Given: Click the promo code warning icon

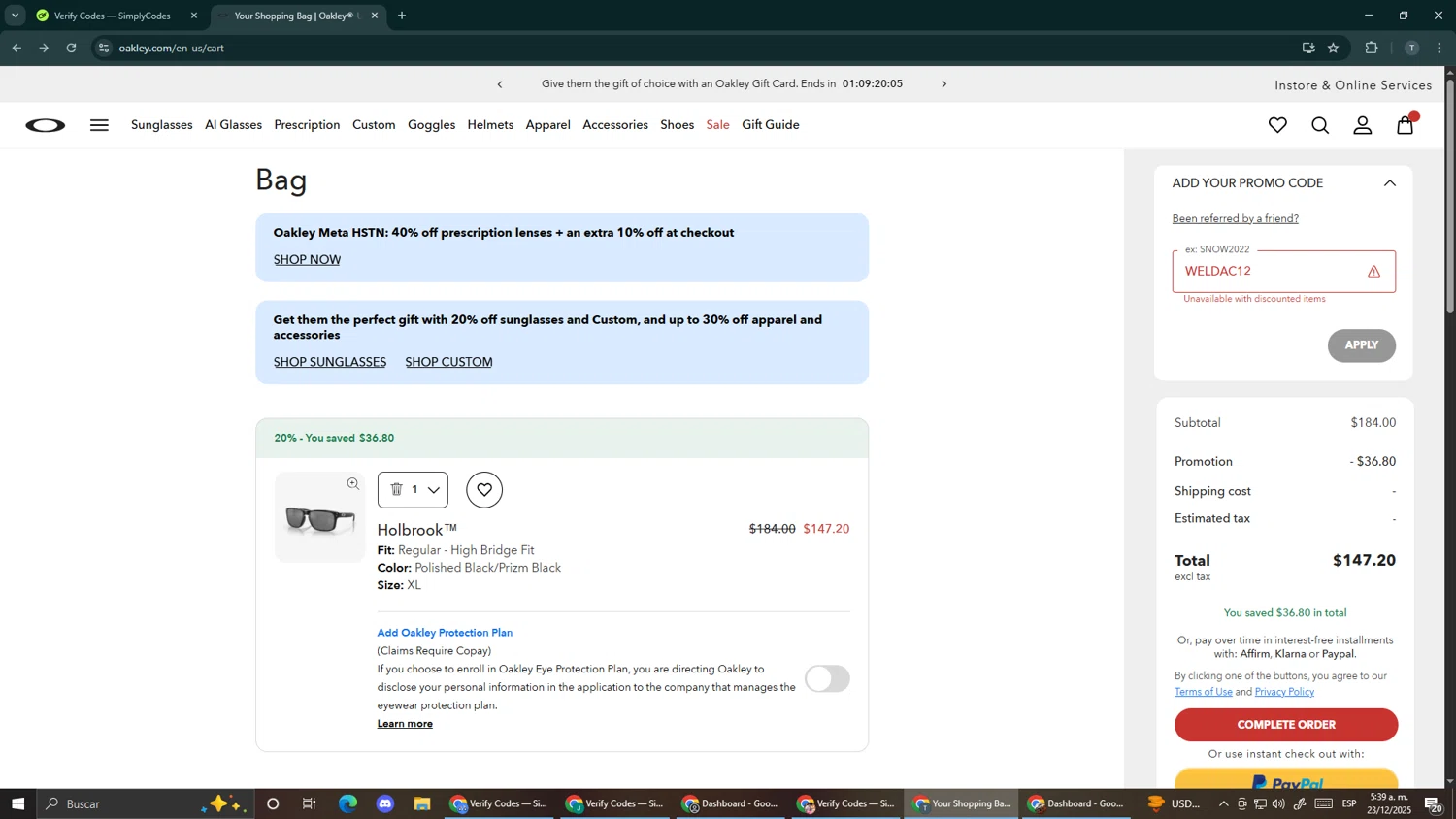Looking at the screenshot, I should pyautogui.click(x=1373, y=272).
